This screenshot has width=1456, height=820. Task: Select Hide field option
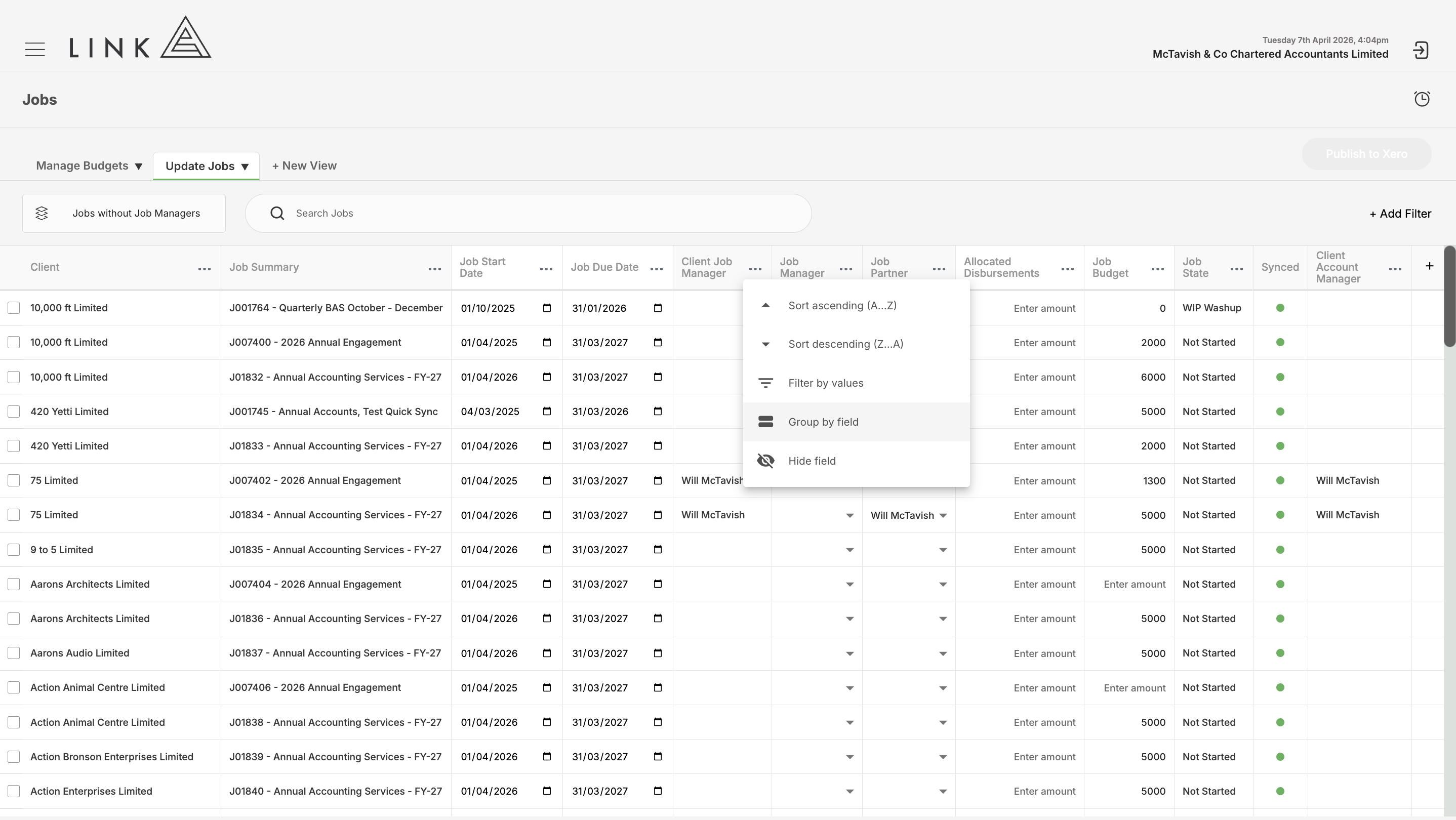856,461
